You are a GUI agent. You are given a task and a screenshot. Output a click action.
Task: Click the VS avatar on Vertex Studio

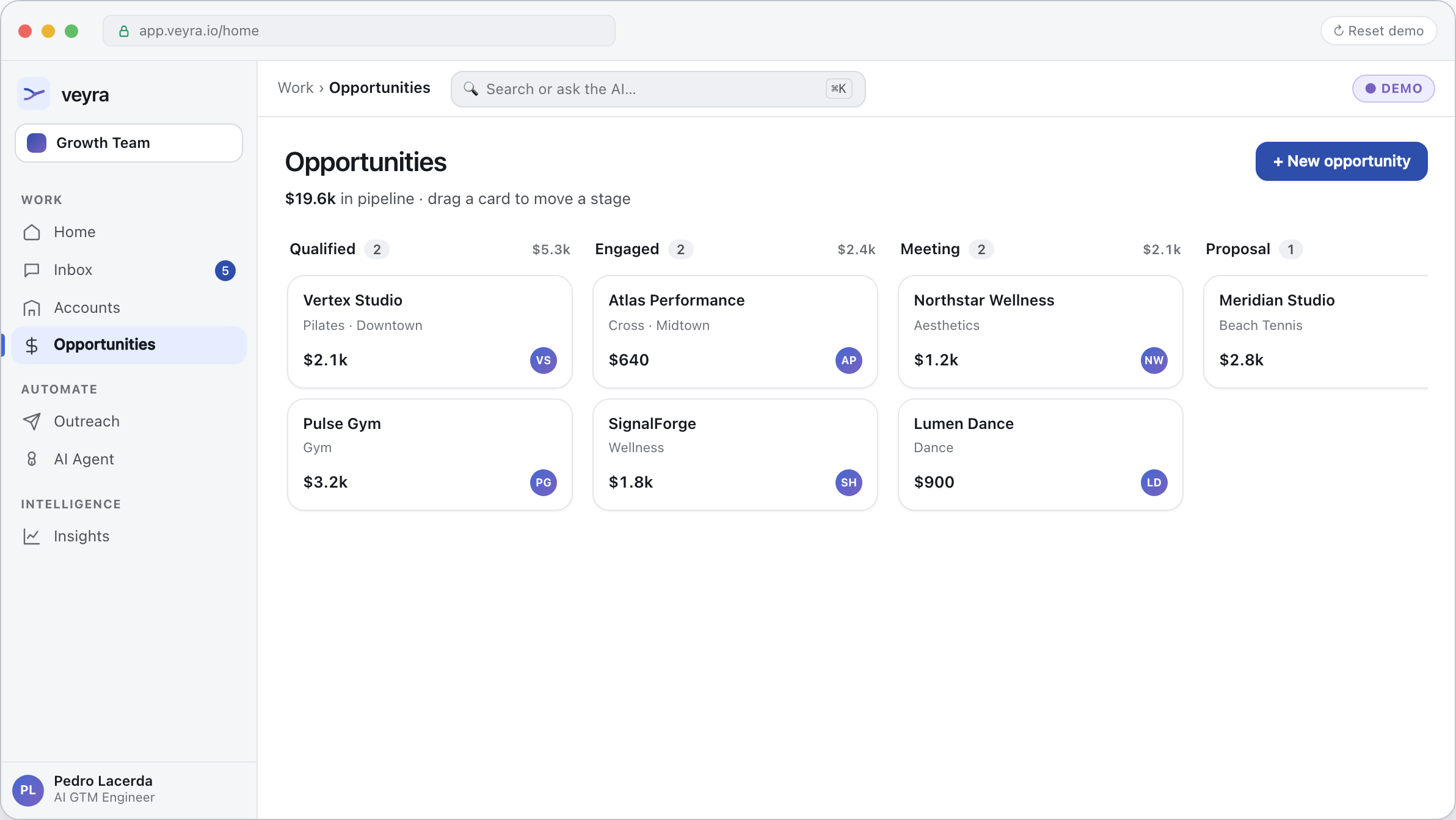coord(544,361)
